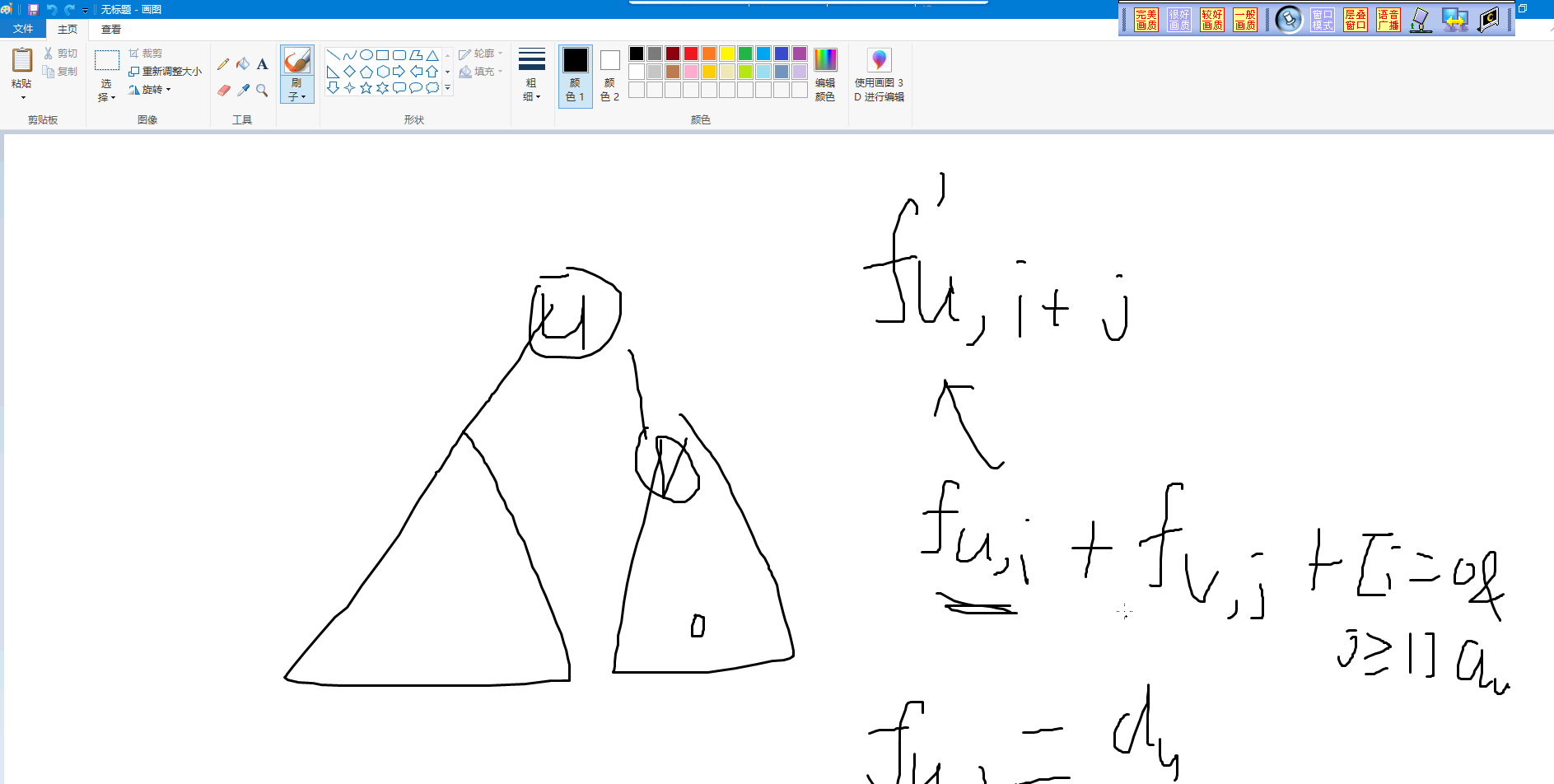Select the Fill bucket tool

pyautogui.click(x=243, y=64)
